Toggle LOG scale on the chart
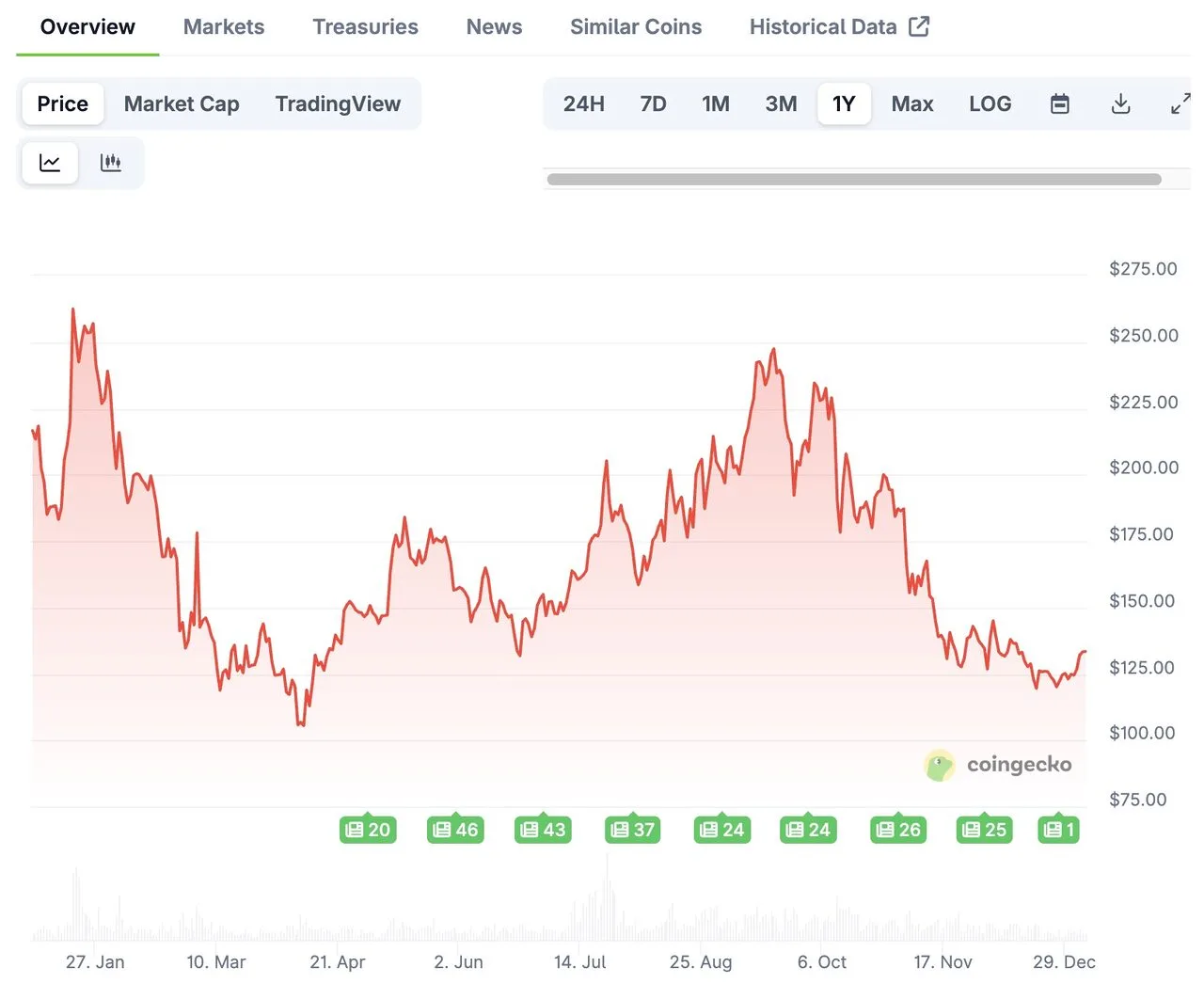 coord(990,103)
